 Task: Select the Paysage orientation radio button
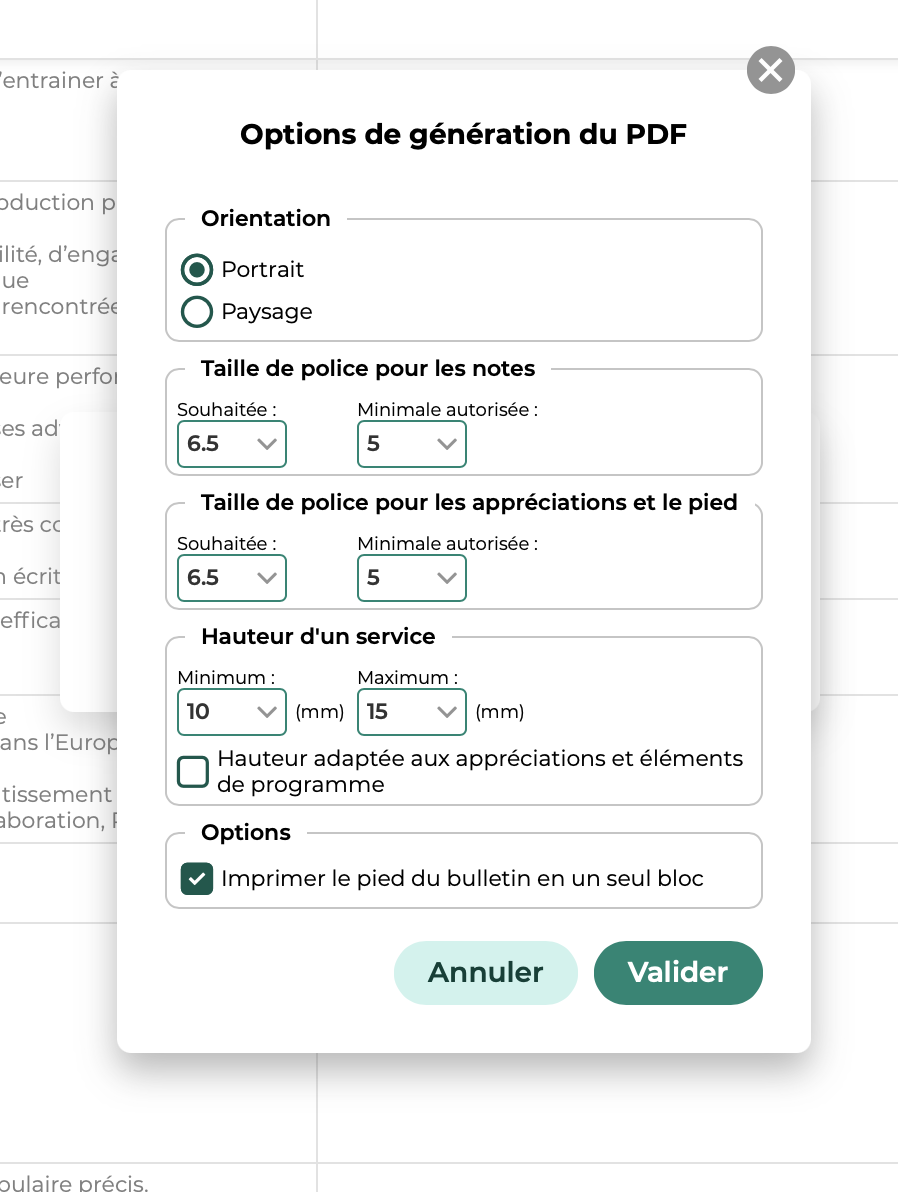[197, 312]
